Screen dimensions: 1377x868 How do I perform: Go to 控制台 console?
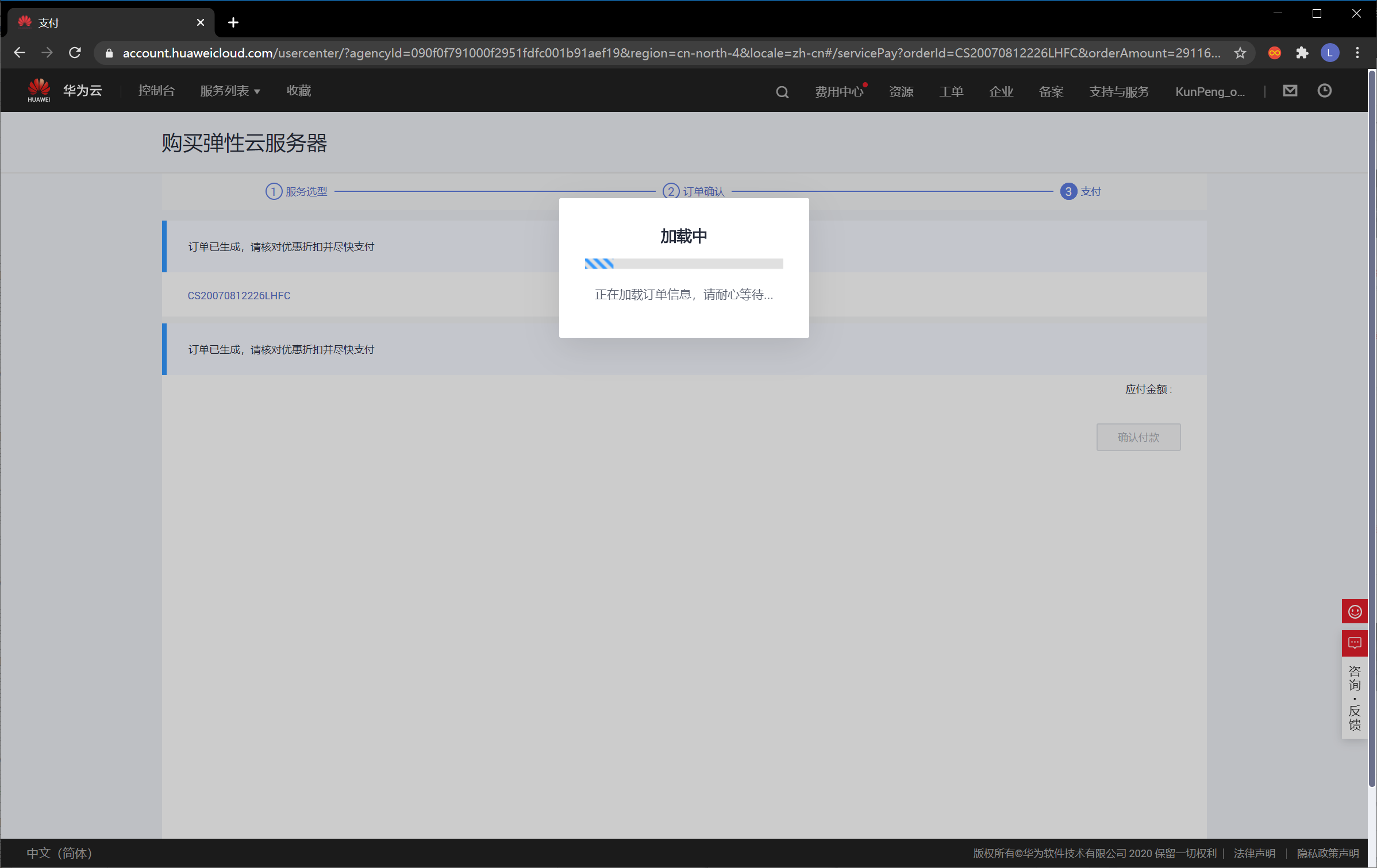pos(156,91)
